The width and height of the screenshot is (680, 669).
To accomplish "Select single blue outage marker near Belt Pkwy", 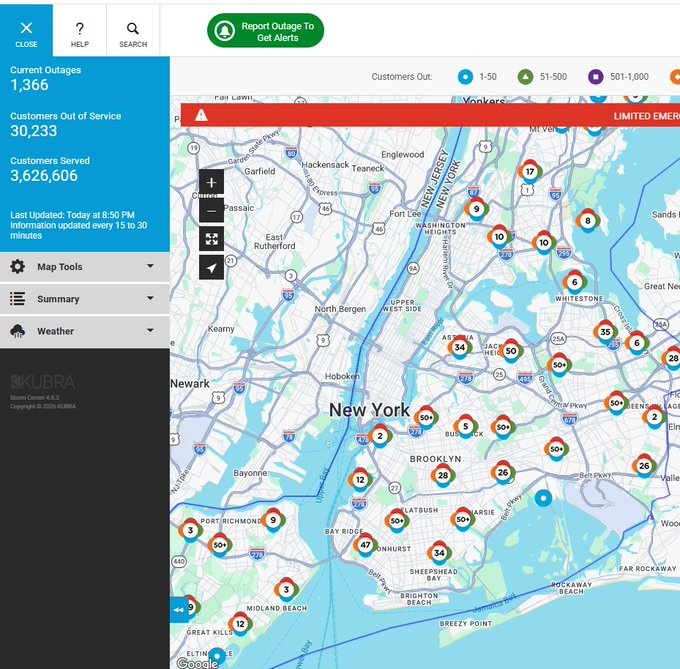I will [x=543, y=498].
